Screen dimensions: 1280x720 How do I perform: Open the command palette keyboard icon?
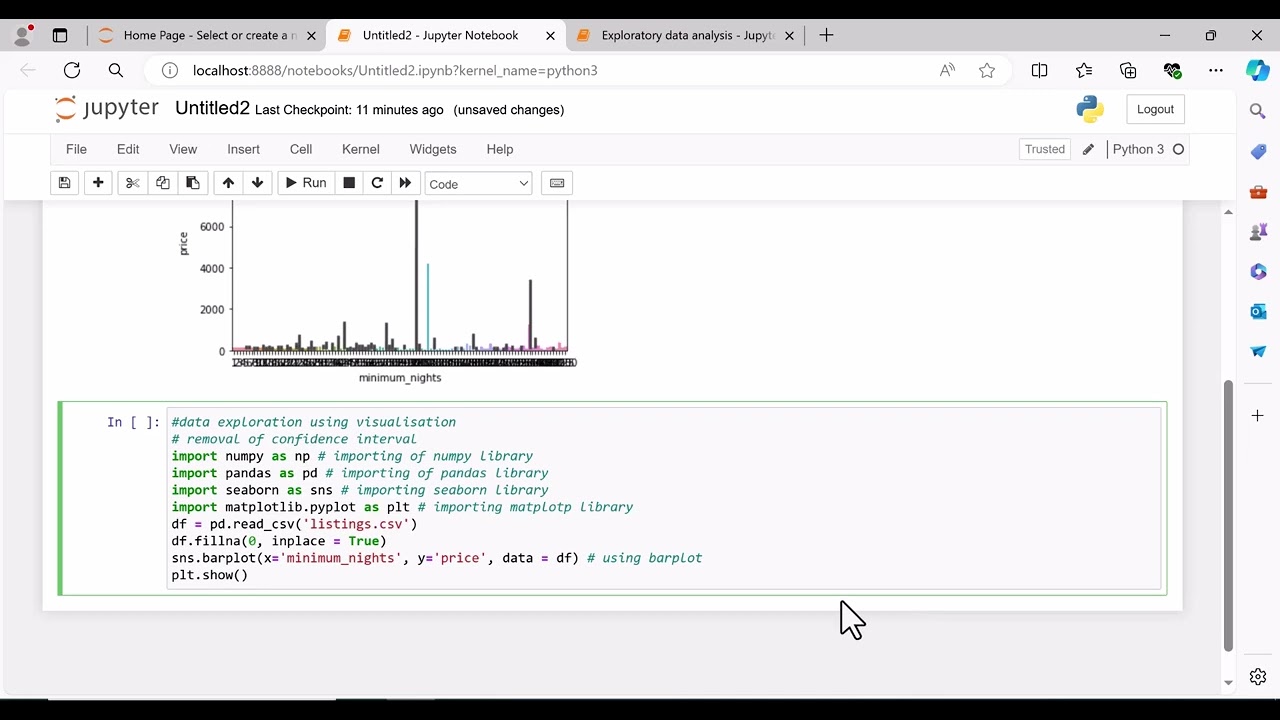tap(557, 183)
